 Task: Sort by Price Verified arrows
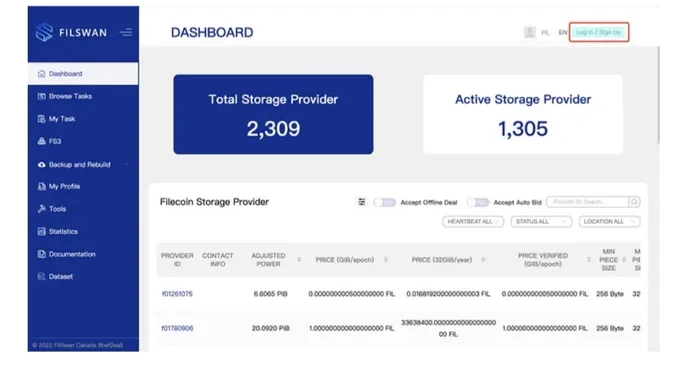pyautogui.click(x=588, y=259)
